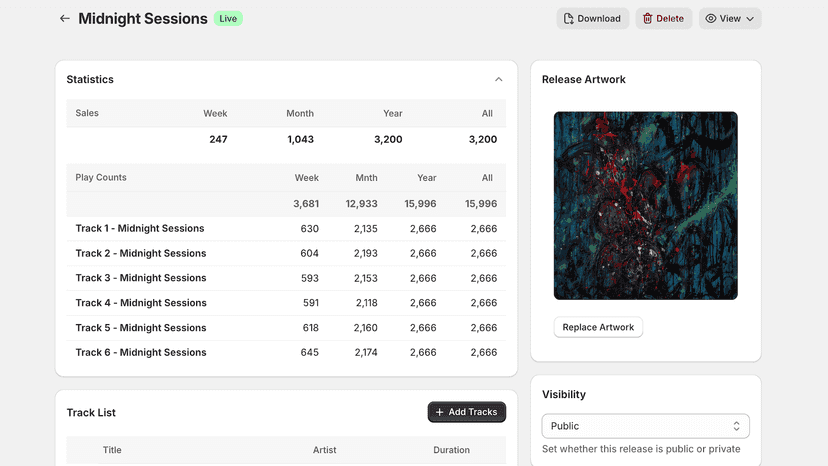Click the total weekly plays 3,681
Screen dimensions: 828x466
tap(306, 204)
